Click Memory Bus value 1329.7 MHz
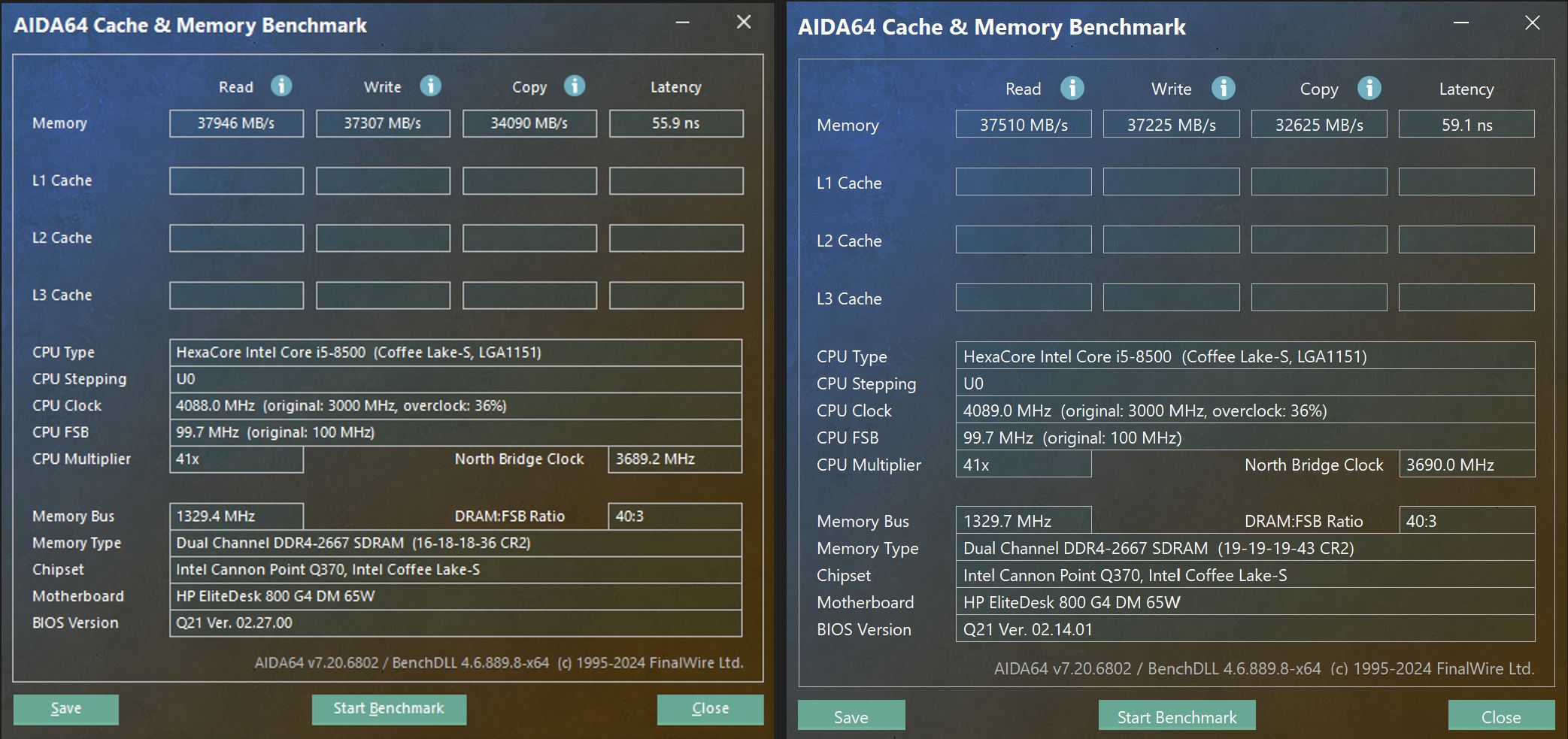 click(1024, 521)
